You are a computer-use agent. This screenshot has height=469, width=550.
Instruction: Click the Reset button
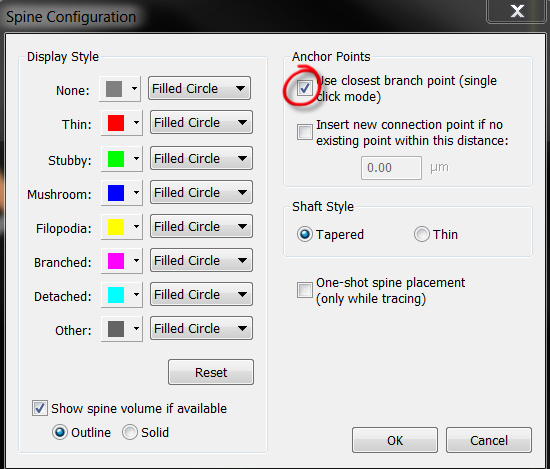tap(211, 372)
